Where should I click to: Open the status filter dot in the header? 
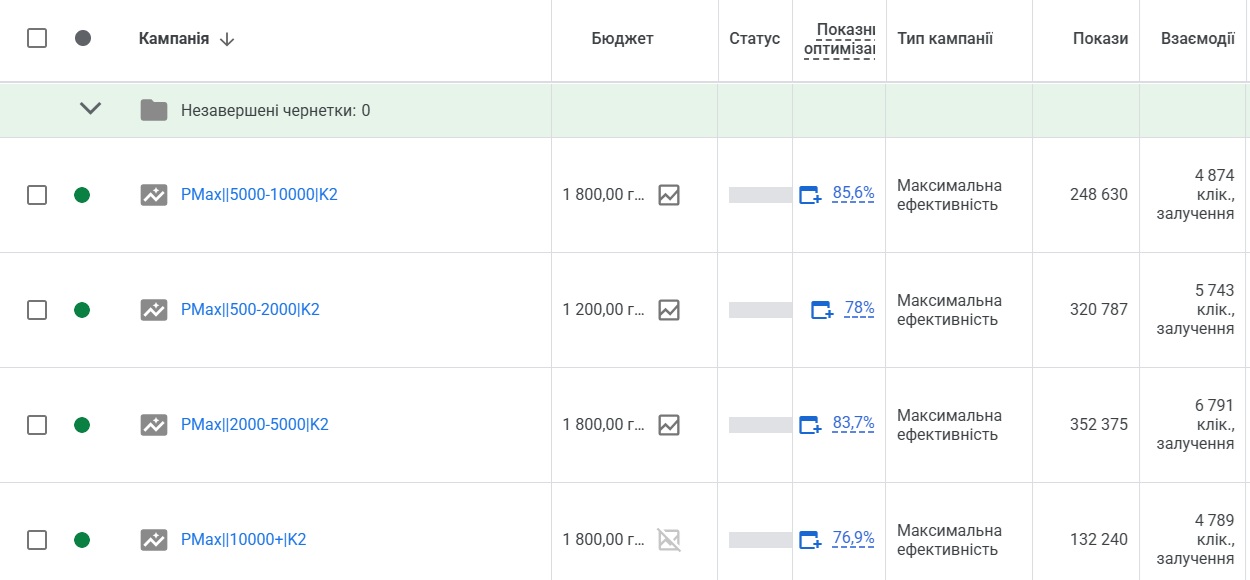[x=83, y=38]
